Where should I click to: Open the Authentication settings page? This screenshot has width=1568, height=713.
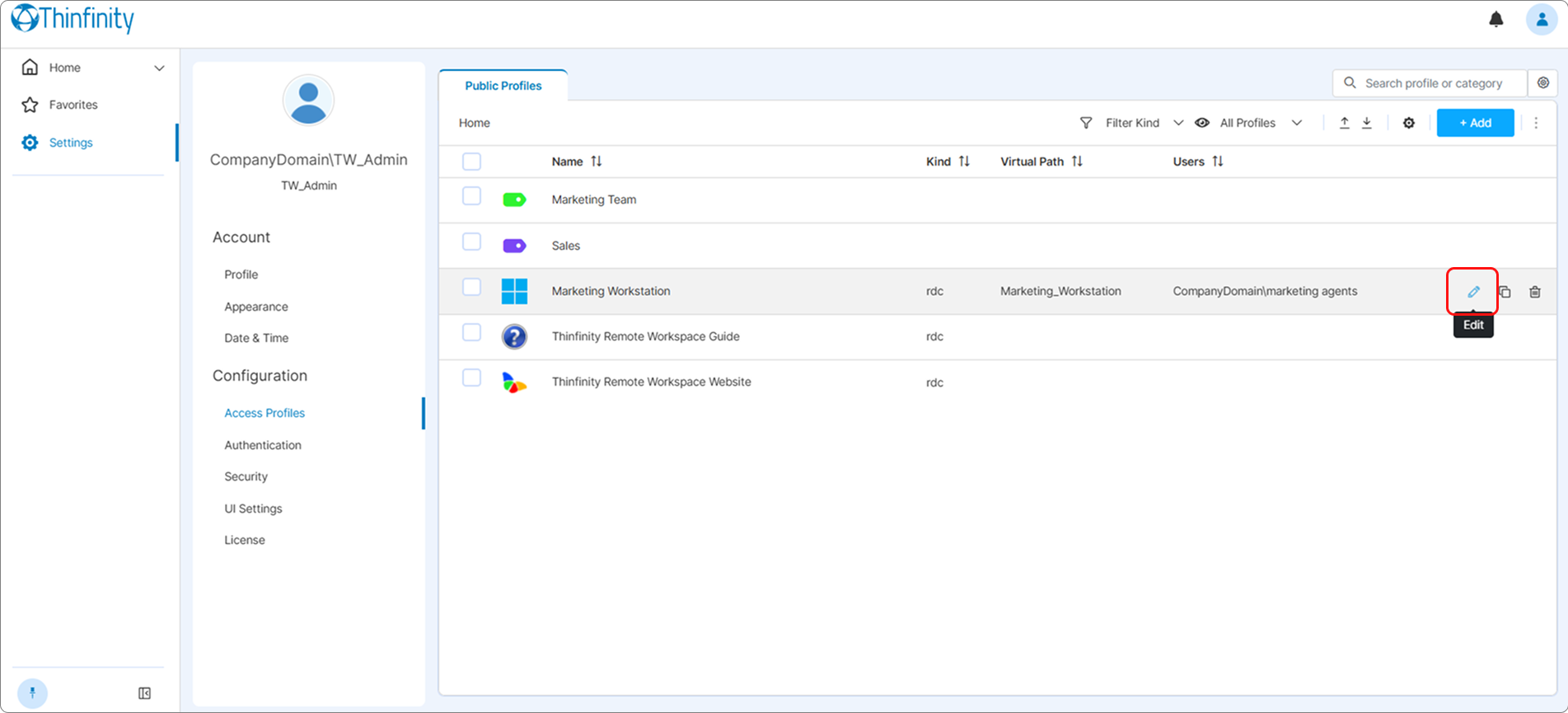coord(263,445)
